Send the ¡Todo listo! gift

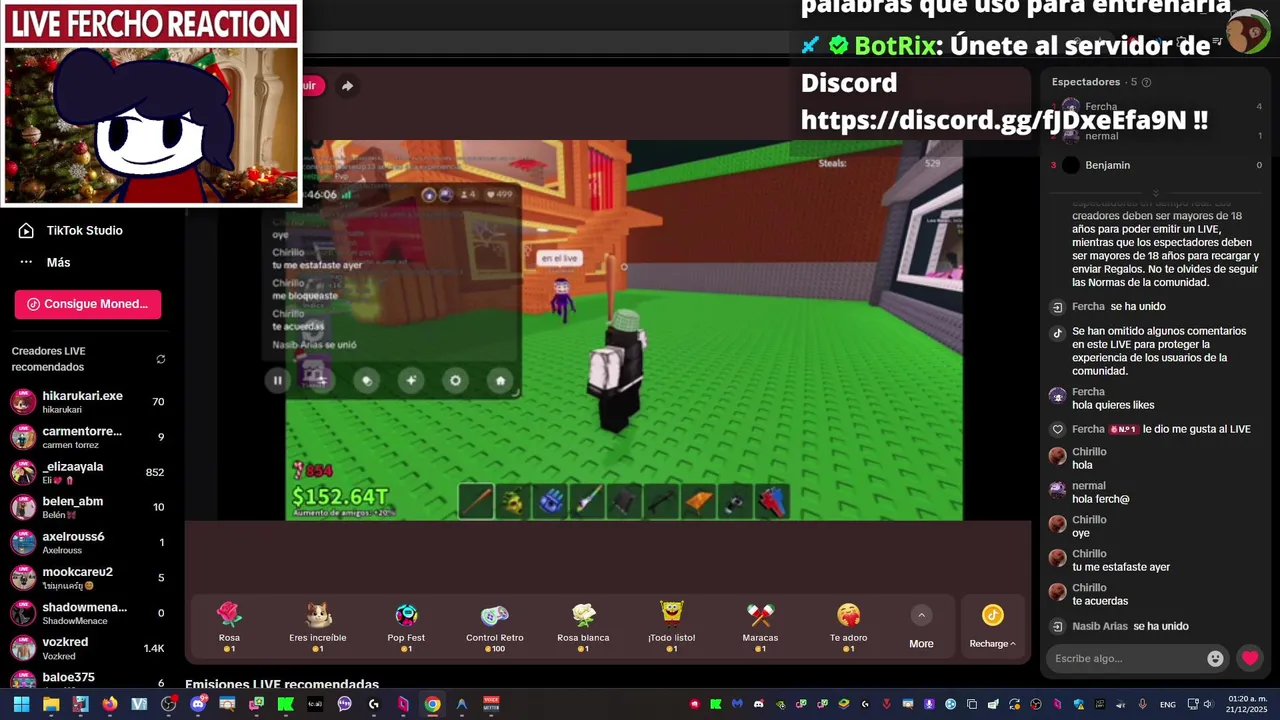(671, 627)
